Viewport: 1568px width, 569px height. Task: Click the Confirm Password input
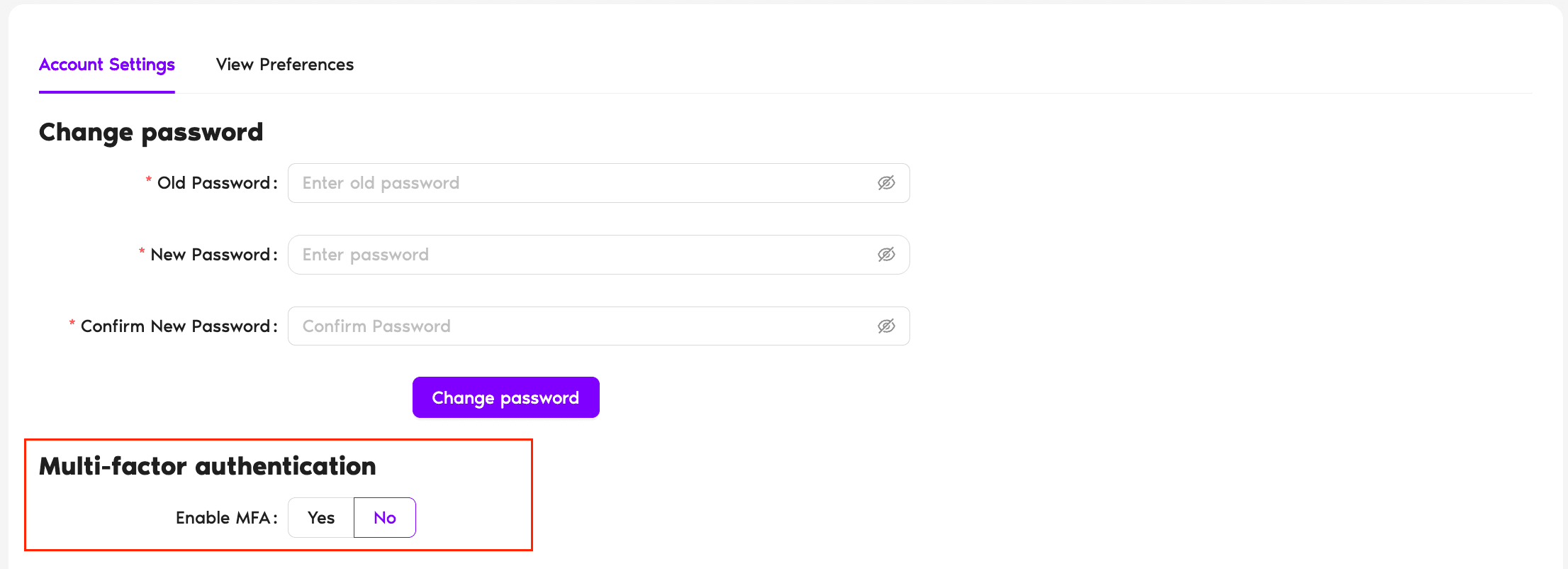click(x=567, y=326)
